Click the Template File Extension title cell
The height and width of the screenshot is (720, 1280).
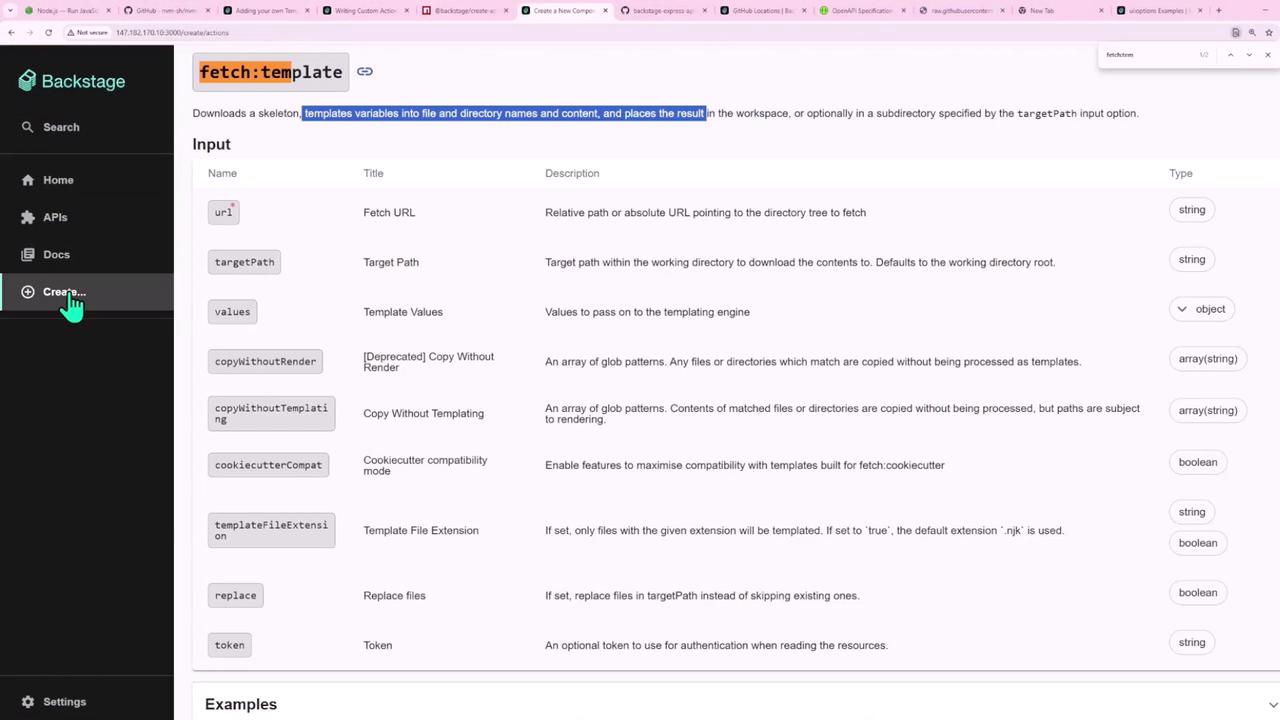[421, 531]
